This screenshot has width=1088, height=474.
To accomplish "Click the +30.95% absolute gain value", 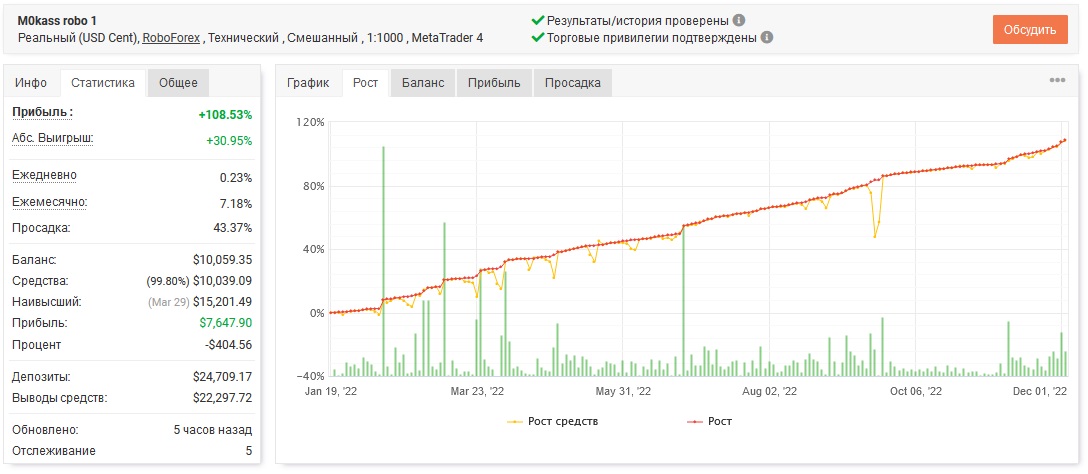I will pyautogui.click(x=229, y=141).
